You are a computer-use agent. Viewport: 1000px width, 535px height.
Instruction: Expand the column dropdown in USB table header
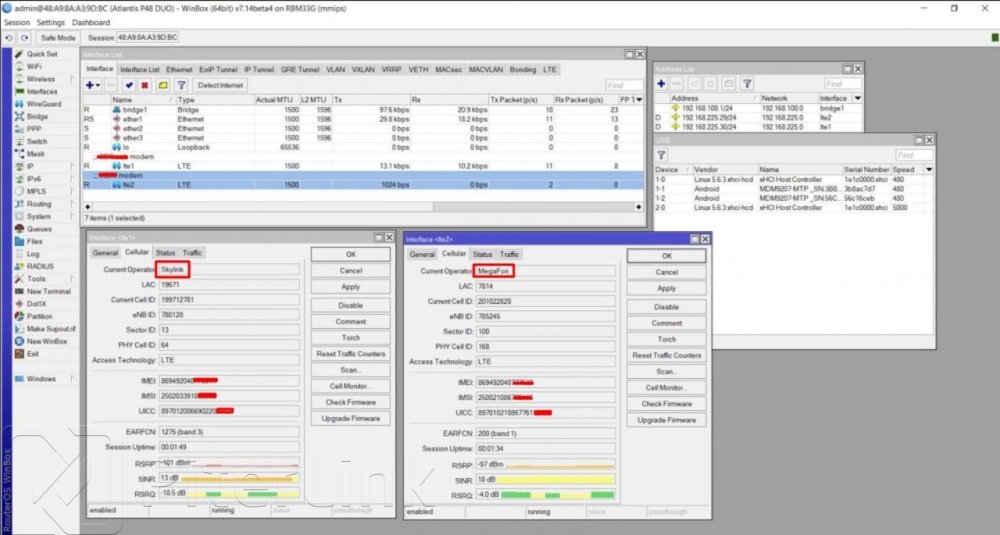click(930, 170)
